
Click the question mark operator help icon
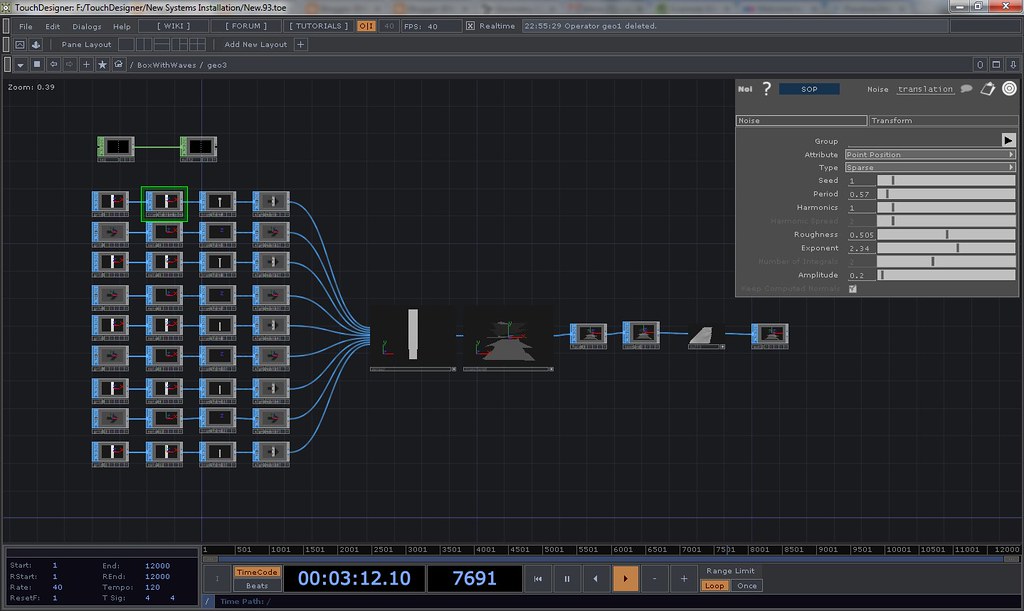point(767,89)
